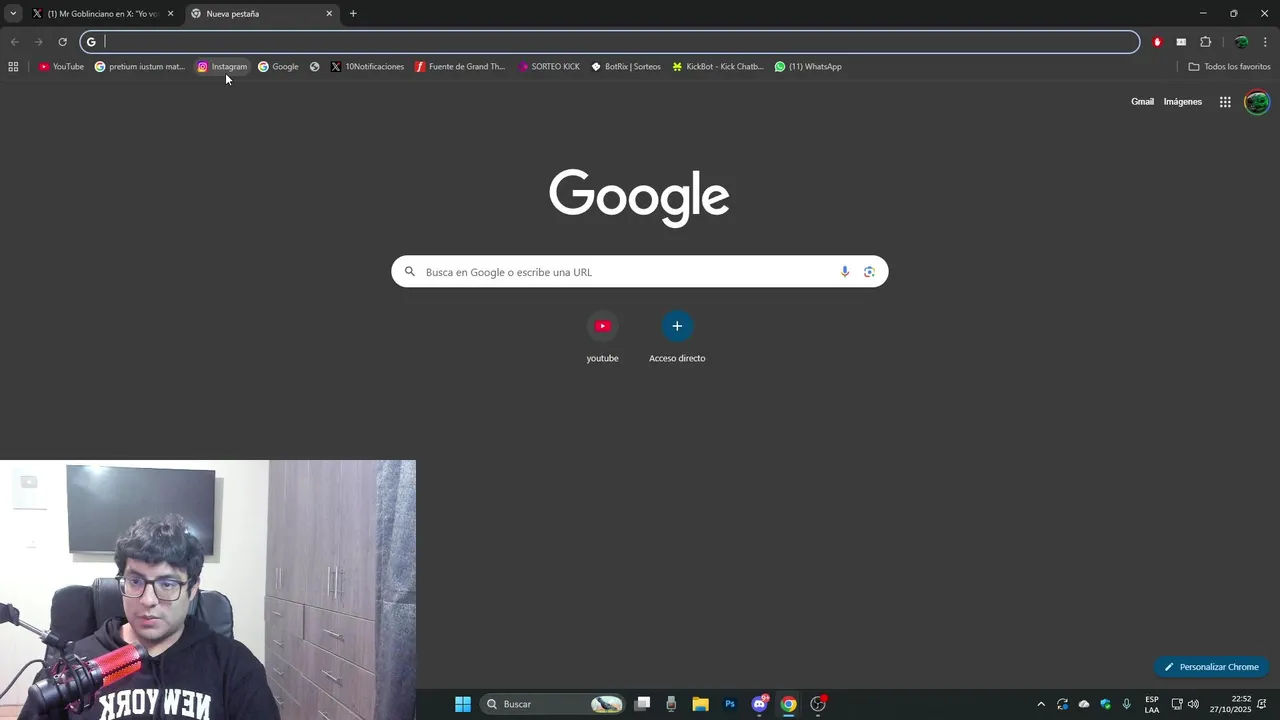Image resolution: width=1280 pixels, height=720 pixels.
Task: Open the WhatsApp bookmark
Action: coord(808,67)
